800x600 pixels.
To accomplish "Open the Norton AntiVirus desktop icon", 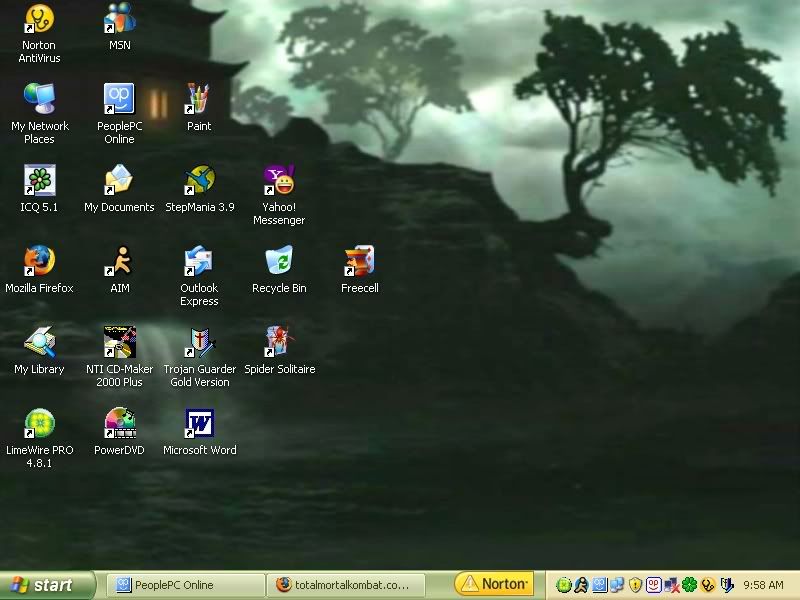I will pos(39,19).
